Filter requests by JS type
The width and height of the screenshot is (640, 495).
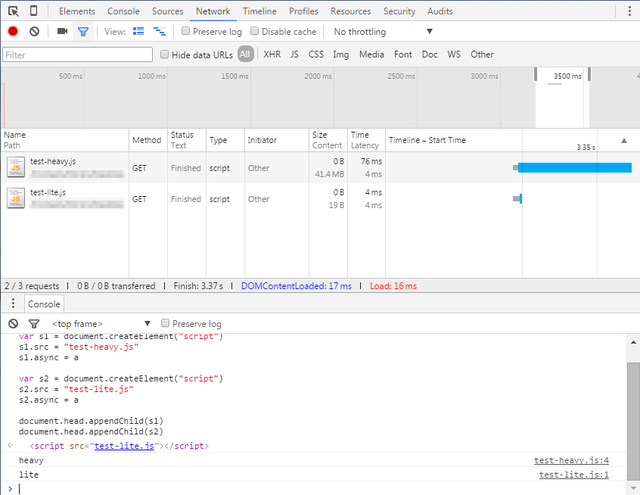294,54
